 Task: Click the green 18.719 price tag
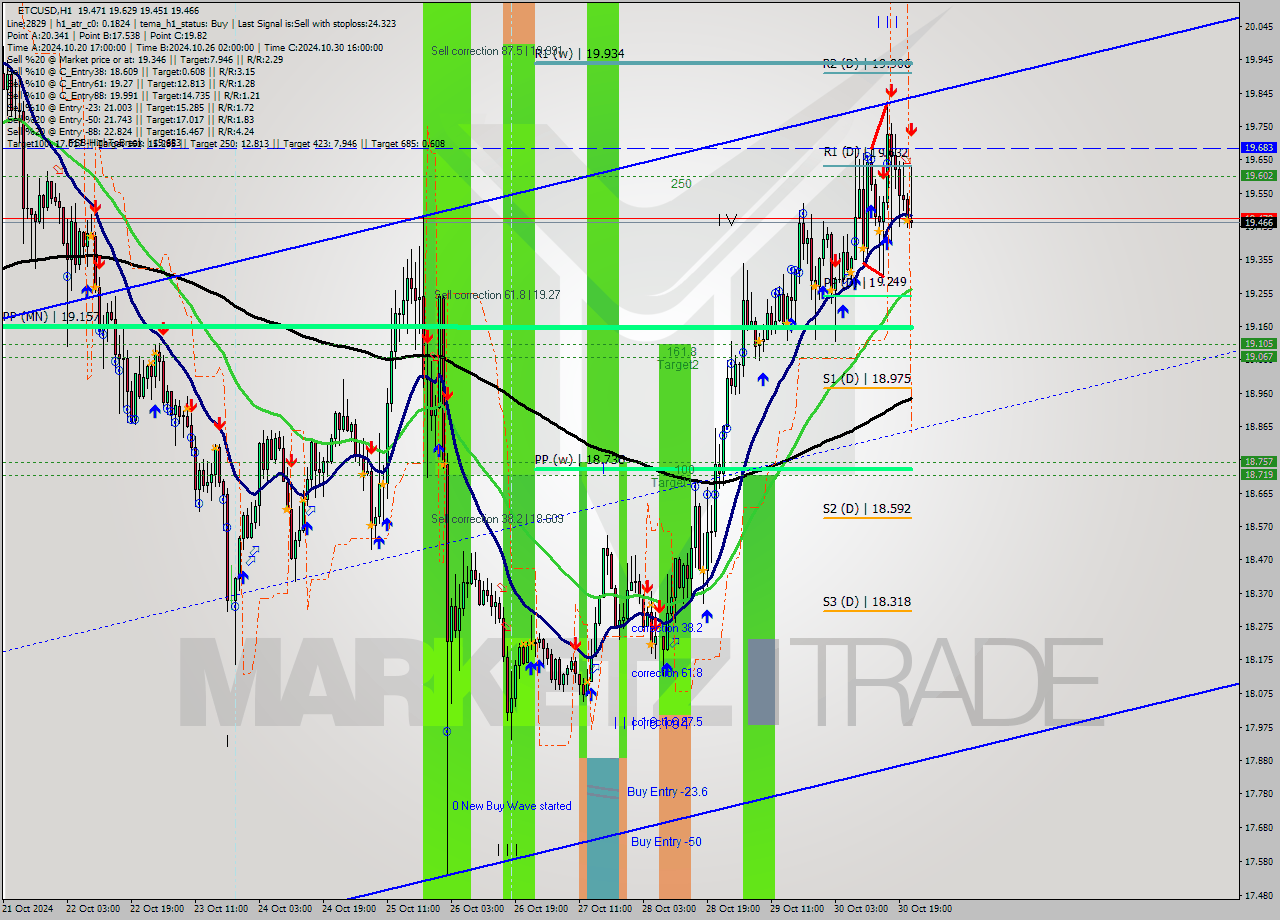1258,474
